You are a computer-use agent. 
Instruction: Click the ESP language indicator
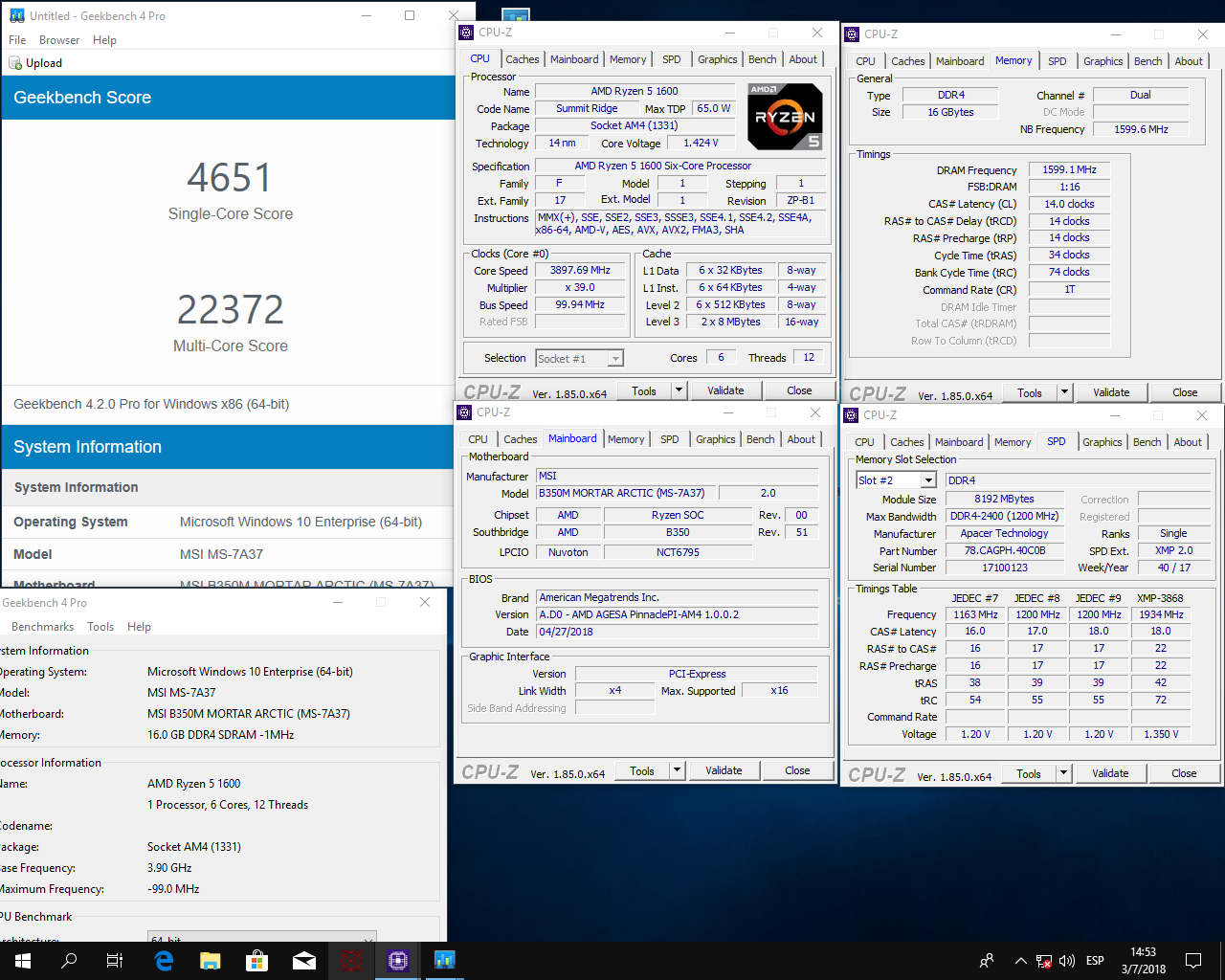pyautogui.click(x=1095, y=961)
